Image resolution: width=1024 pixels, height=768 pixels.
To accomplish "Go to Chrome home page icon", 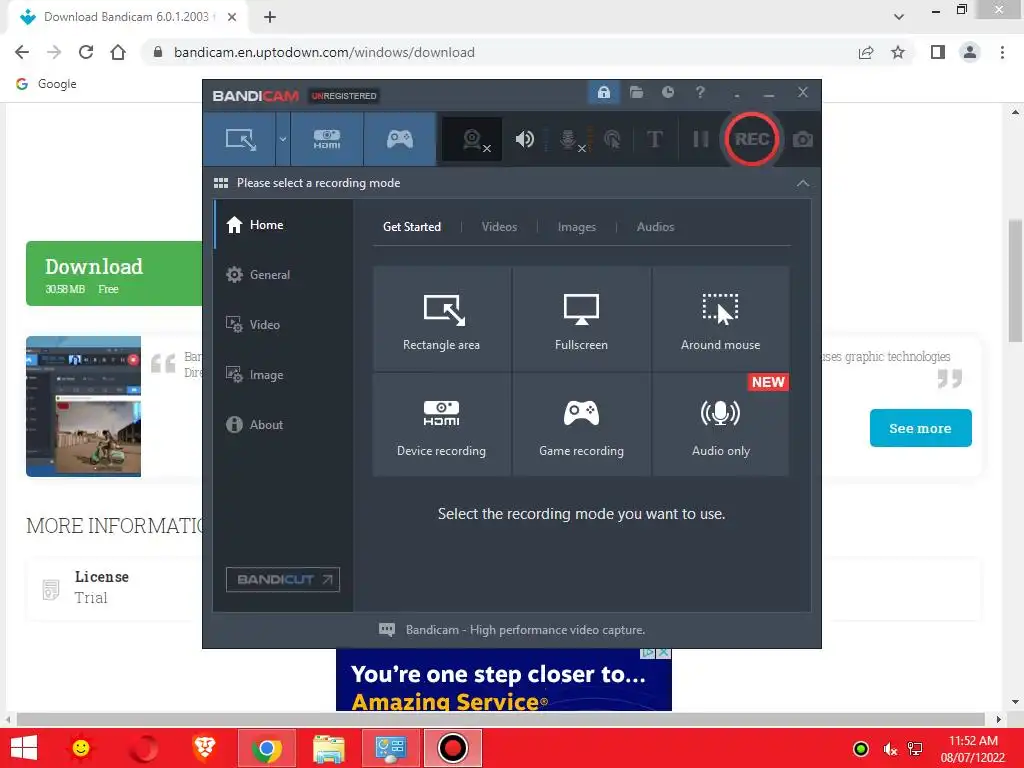I will click(x=118, y=52).
